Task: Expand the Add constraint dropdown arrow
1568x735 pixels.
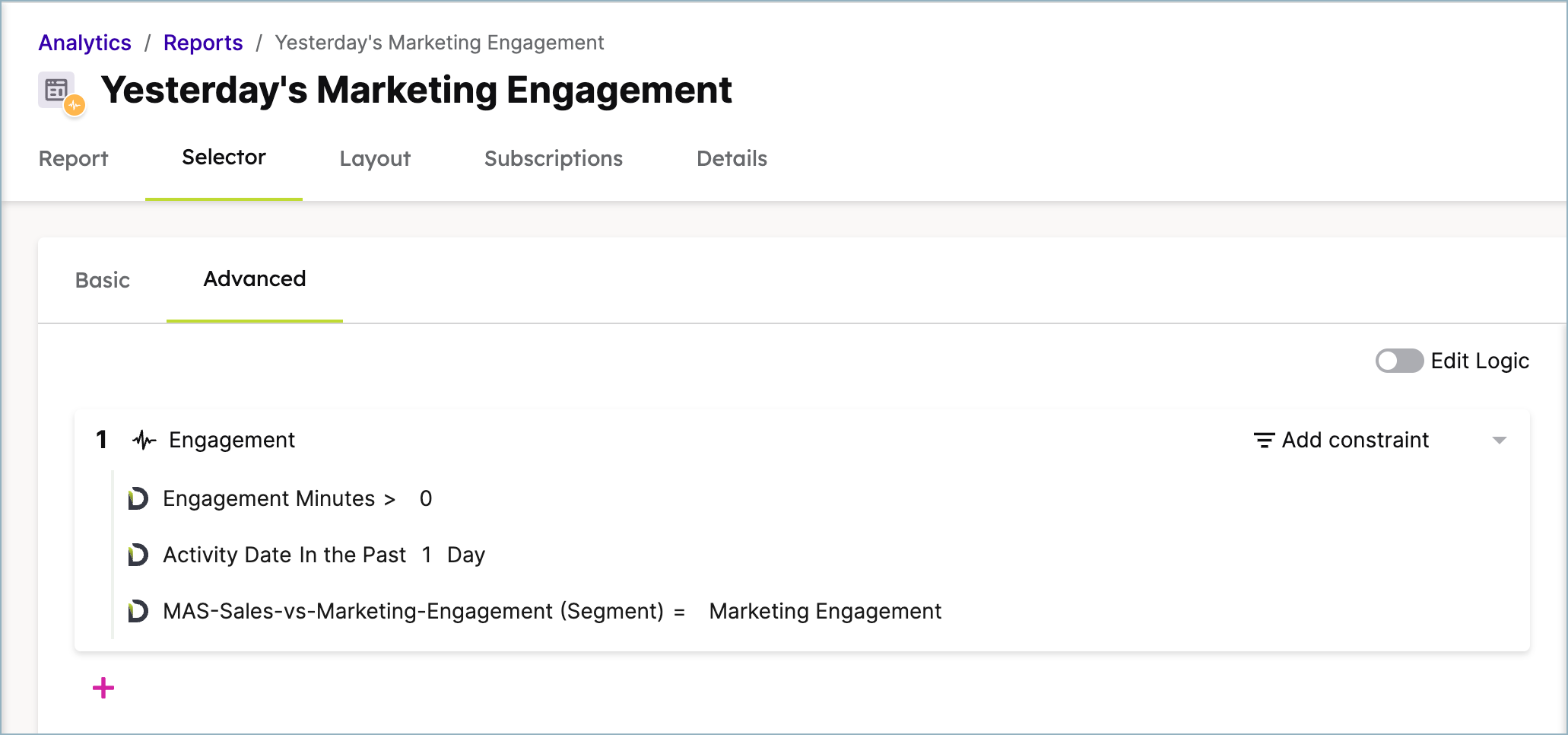Action: [x=1500, y=441]
